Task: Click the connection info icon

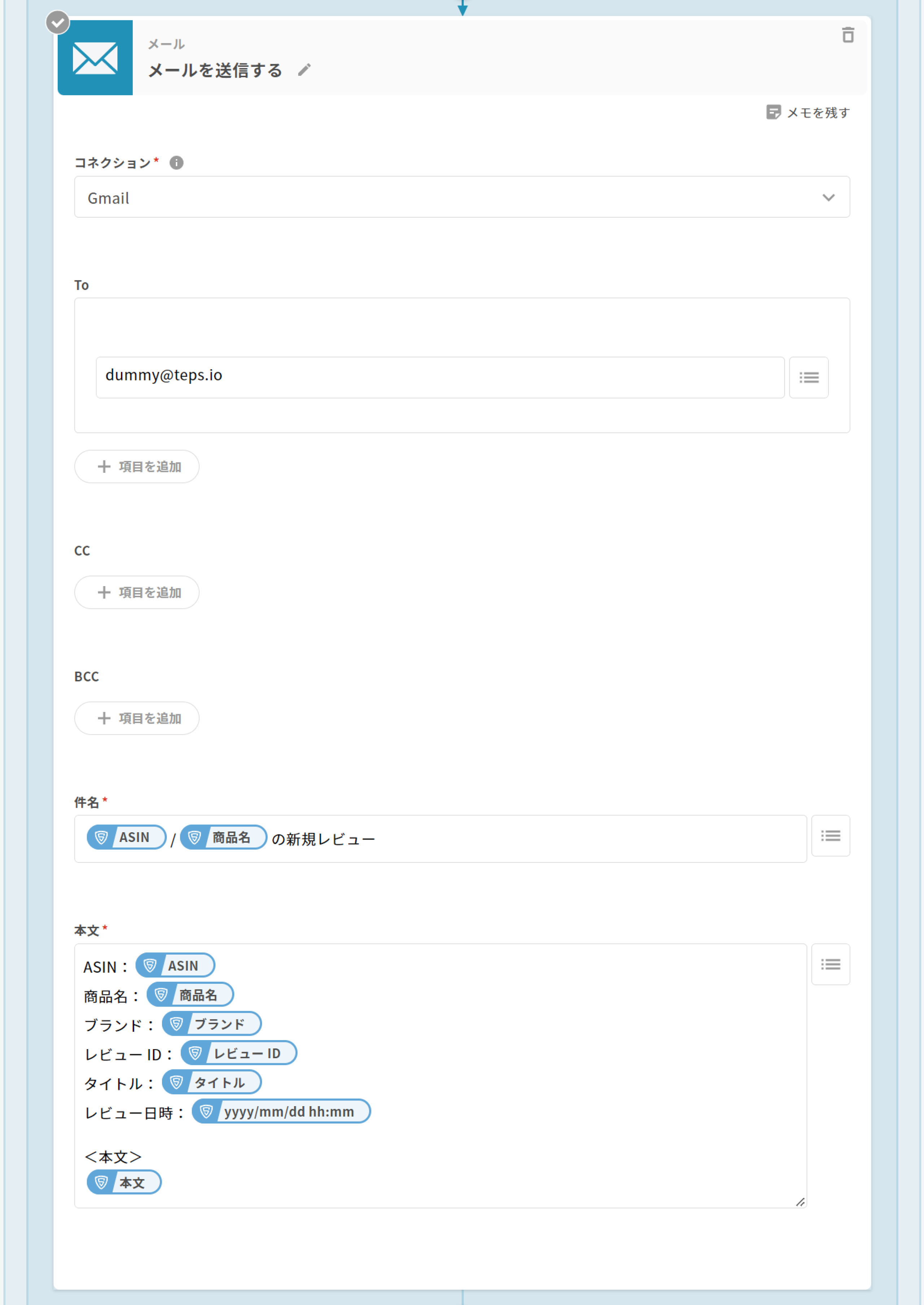Action: [x=176, y=163]
